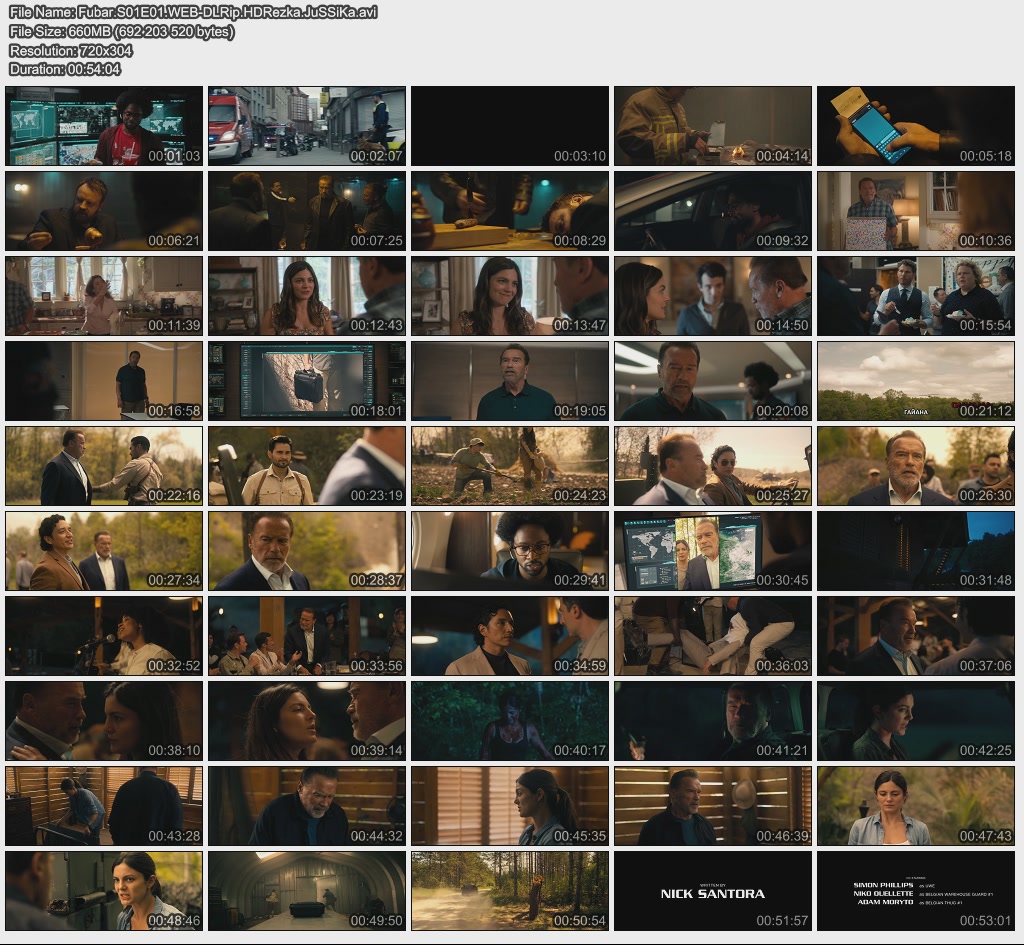Select the thumbnail timestamped 00:25:27
Image resolution: width=1024 pixels, height=945 pixels.
pyautogui.click(x=713, y=466)
